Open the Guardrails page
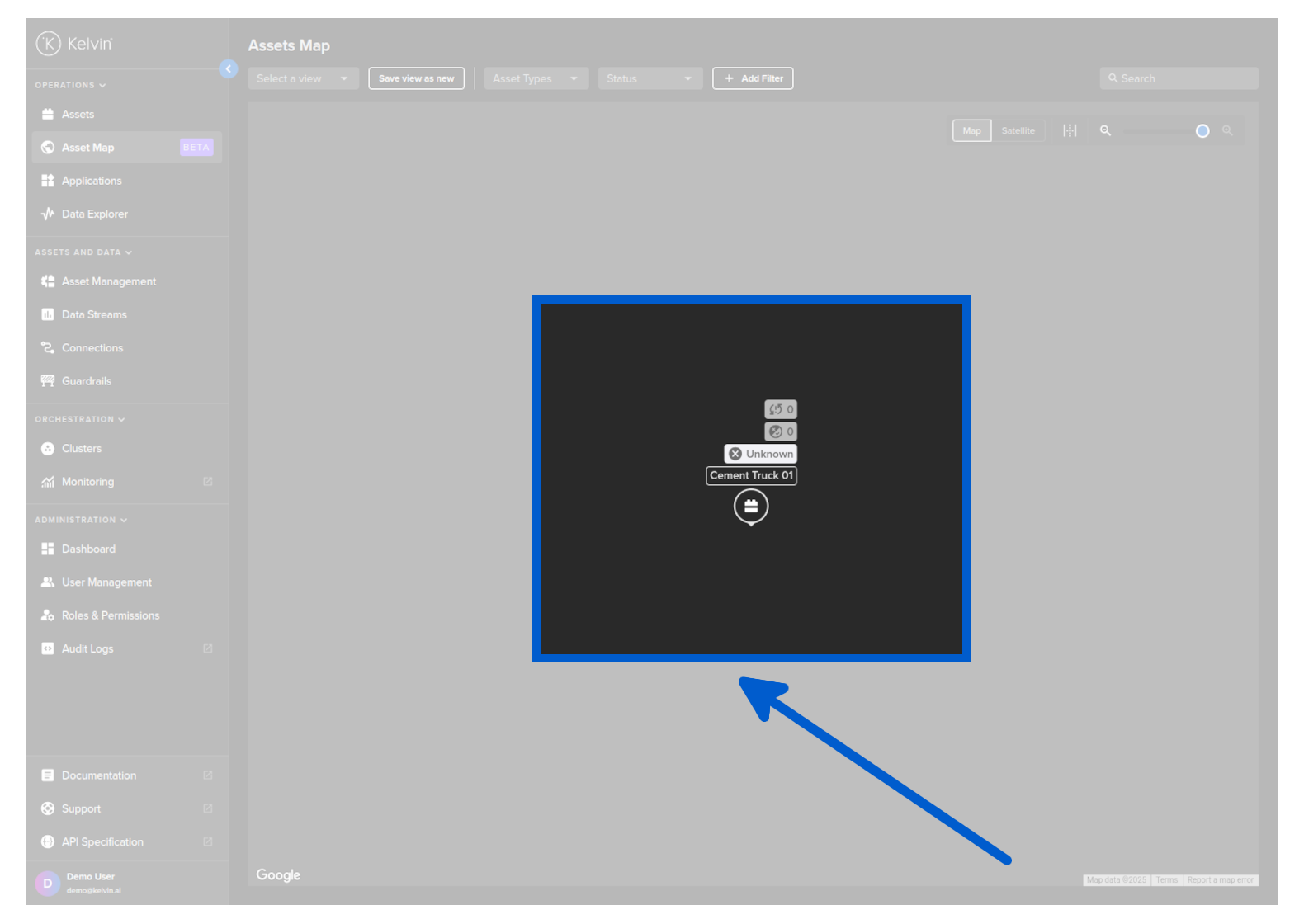This screenshot has width=1304, height=924. coord(86,381)
